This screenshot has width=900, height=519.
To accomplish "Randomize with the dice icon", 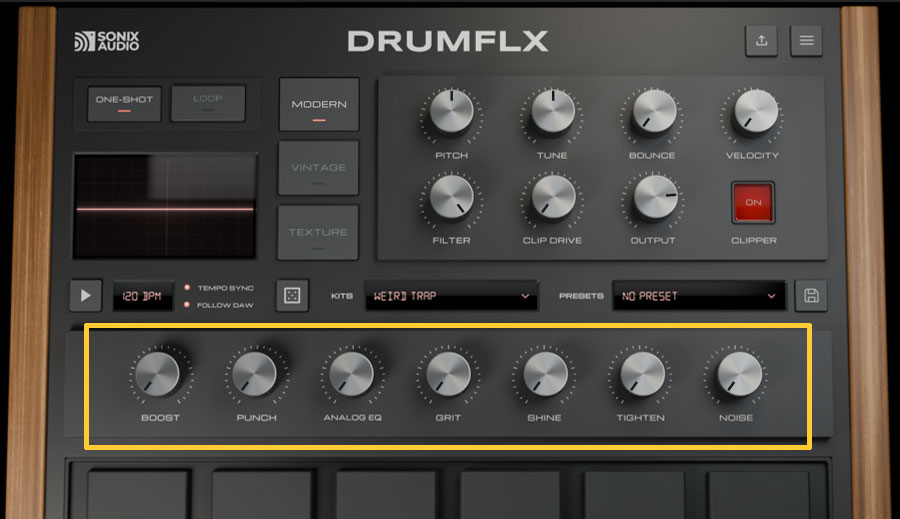I will coord(292,296).
